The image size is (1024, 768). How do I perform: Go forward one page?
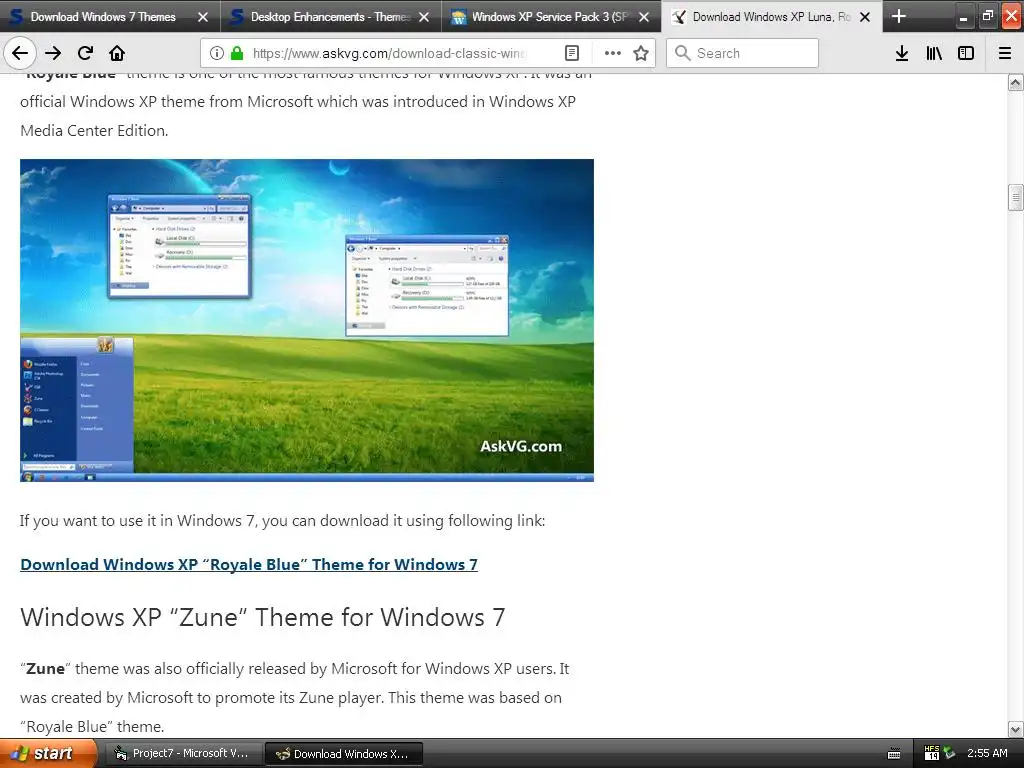pyautogui.click(x=53, y=54)
